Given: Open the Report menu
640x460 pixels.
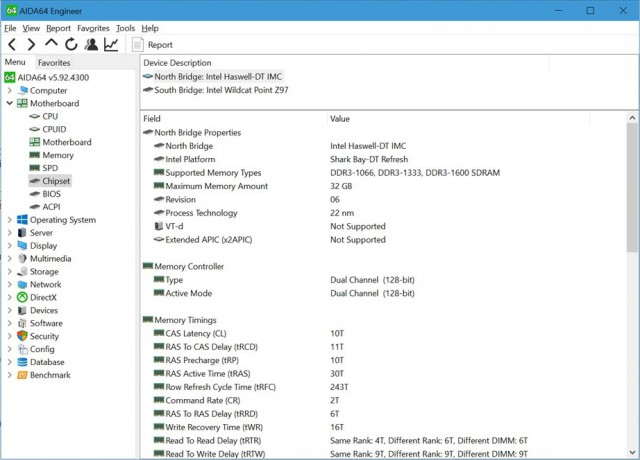Looking at the screenshot, I should click(x=58, y=28).
